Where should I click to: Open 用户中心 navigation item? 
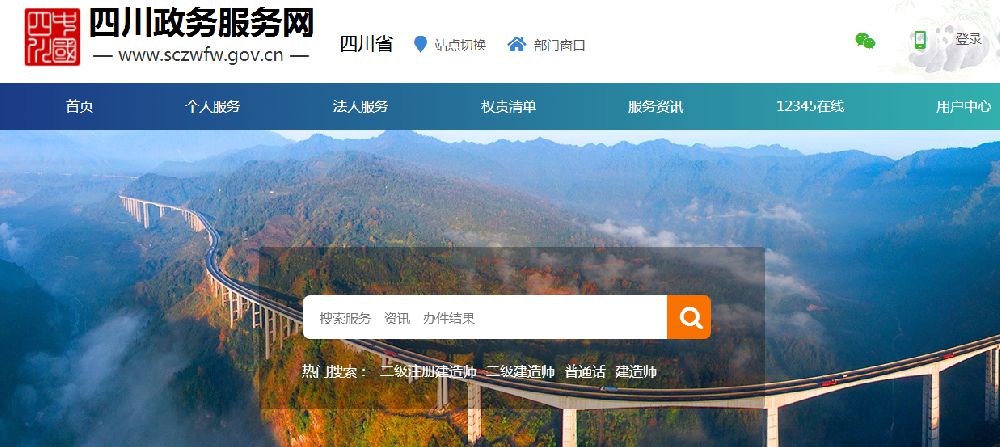[x=963, y=107]
